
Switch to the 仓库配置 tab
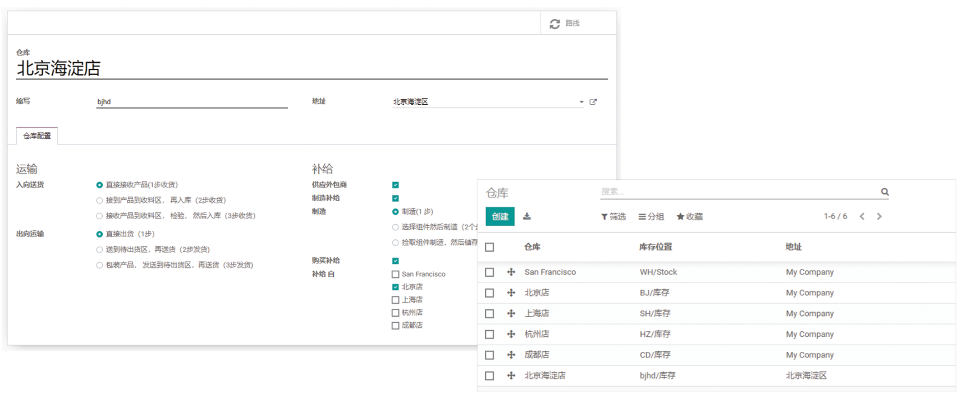coord(38,135)
